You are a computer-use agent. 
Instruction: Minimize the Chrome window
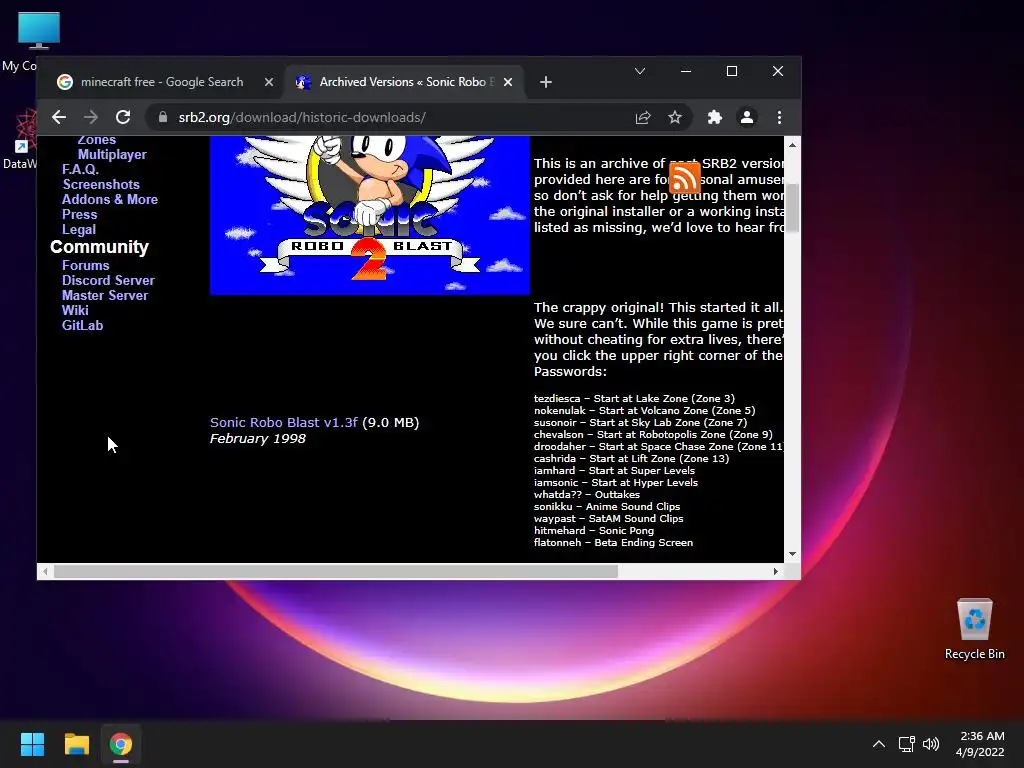pyautogui.click(x=686, y=71)
